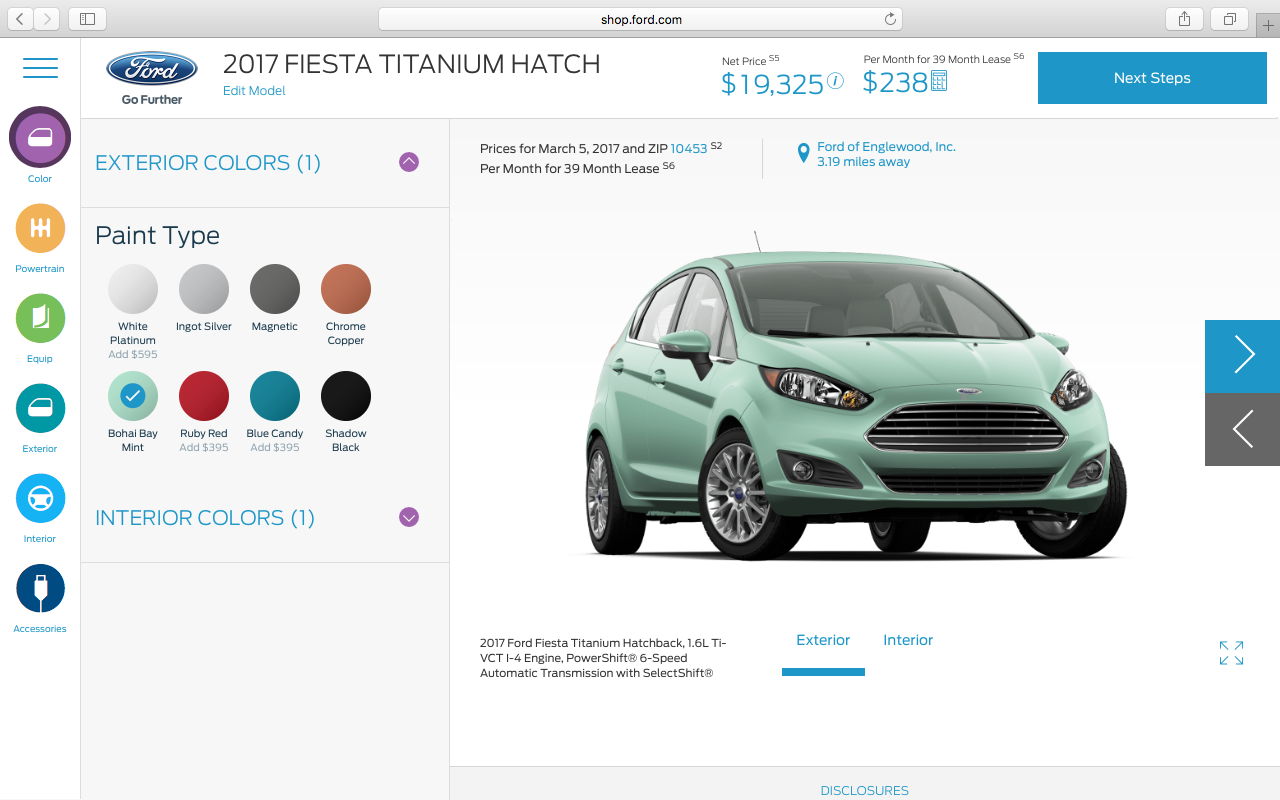Screen dimensions: 1280x800
Task: Select the Powertrain sidebar icon
Action: (x=40, y=229)
